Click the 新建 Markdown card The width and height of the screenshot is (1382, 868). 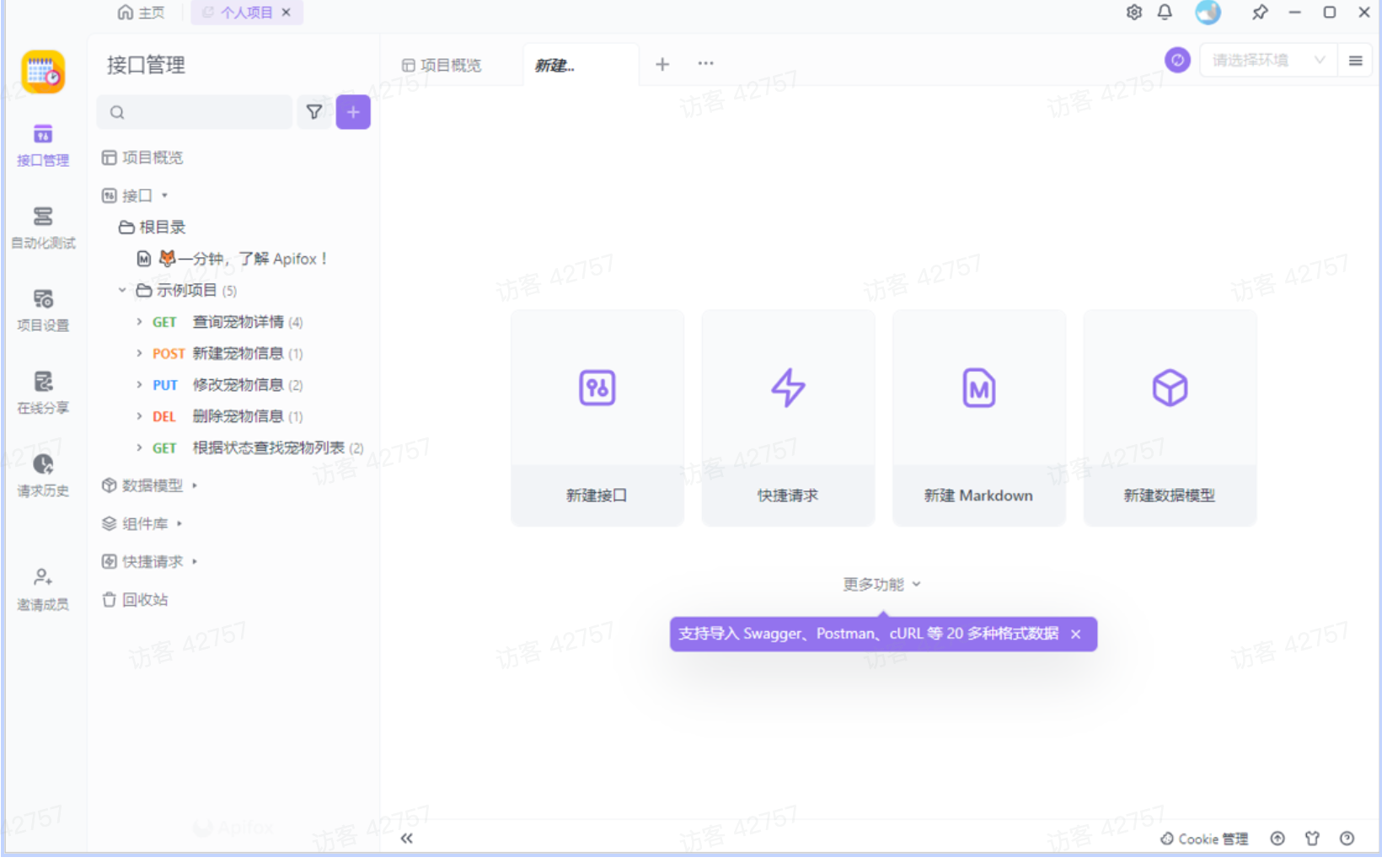pyautogui.click(x=978, y=418)
